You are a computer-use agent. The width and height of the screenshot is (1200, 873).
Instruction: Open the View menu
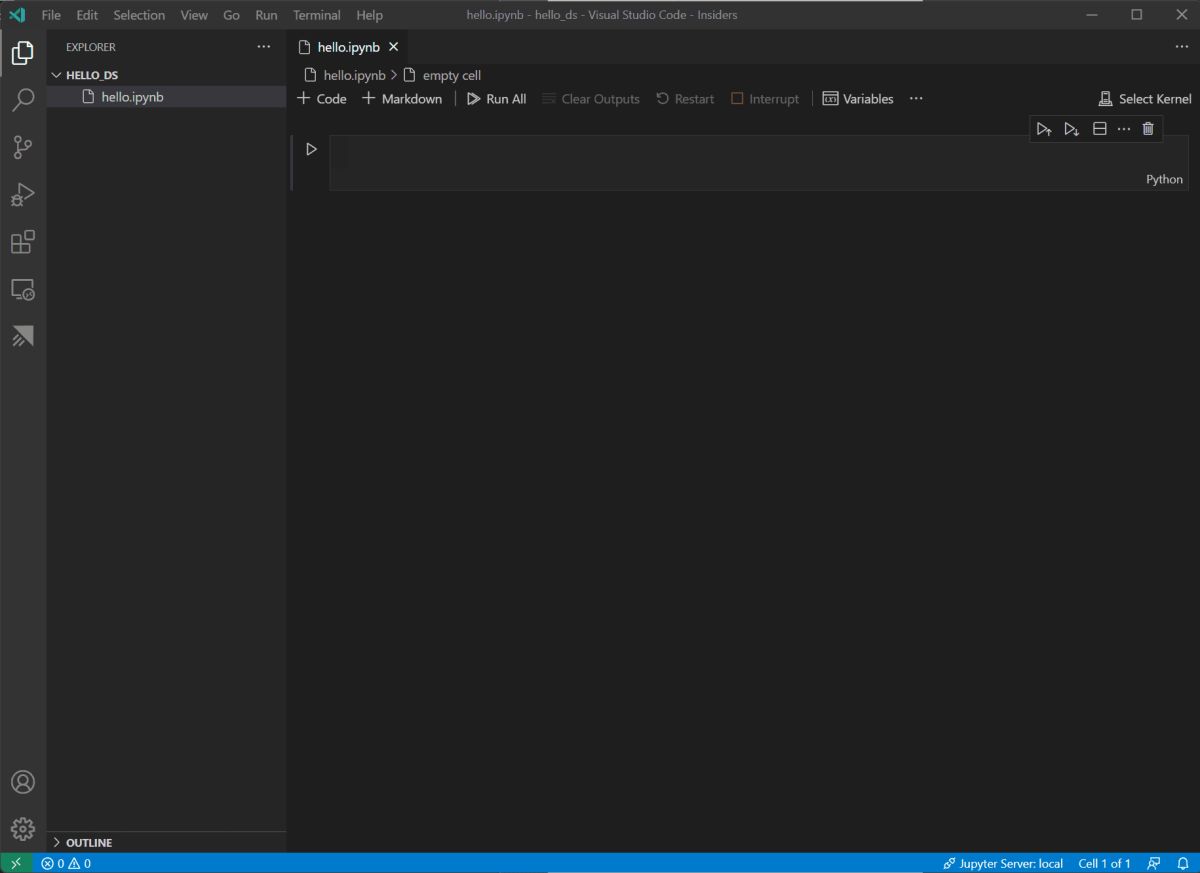pos(194,15)
